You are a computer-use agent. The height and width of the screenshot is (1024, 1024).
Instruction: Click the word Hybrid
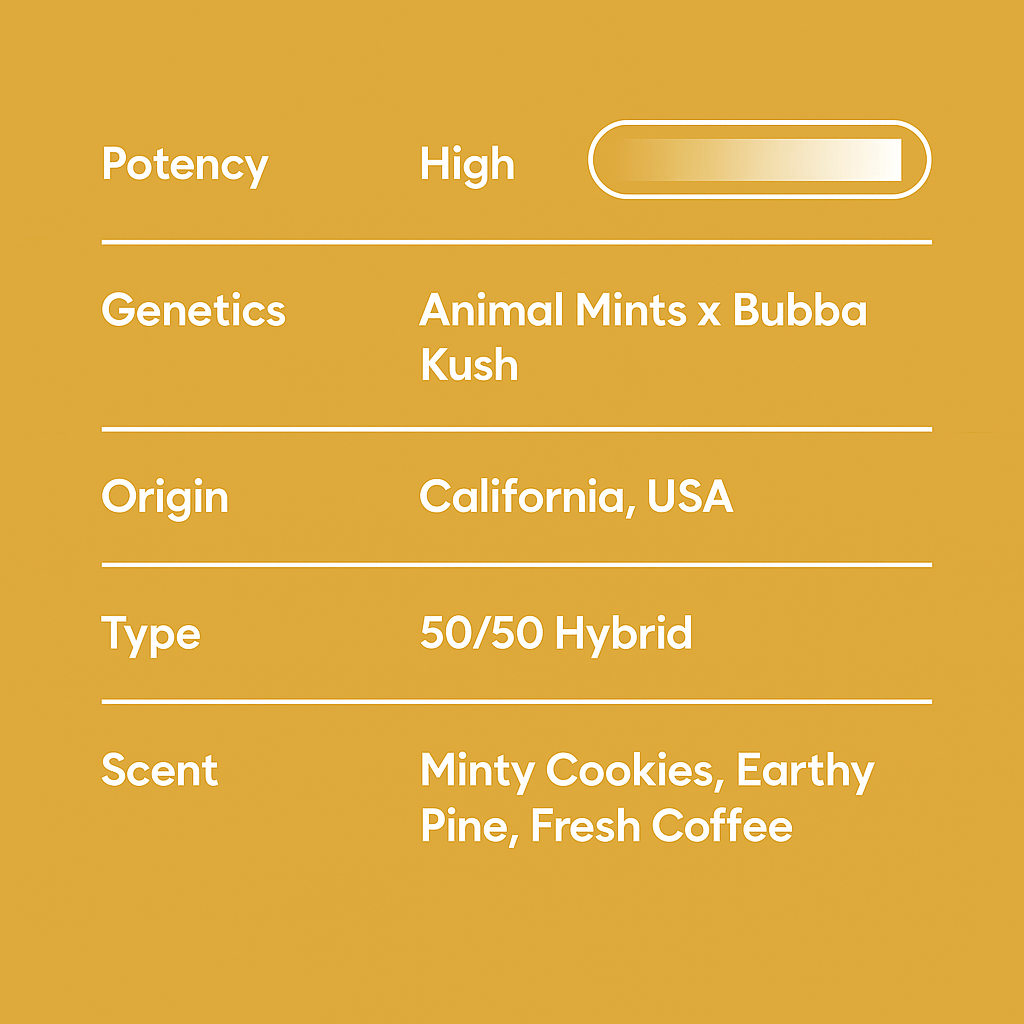623,634
